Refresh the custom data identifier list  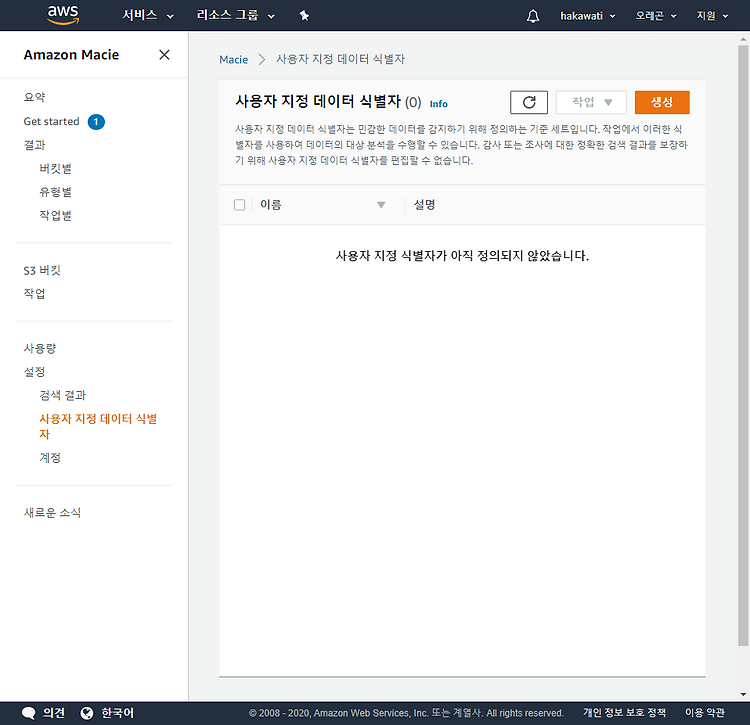pyautogui.click(x=529, y=102)
